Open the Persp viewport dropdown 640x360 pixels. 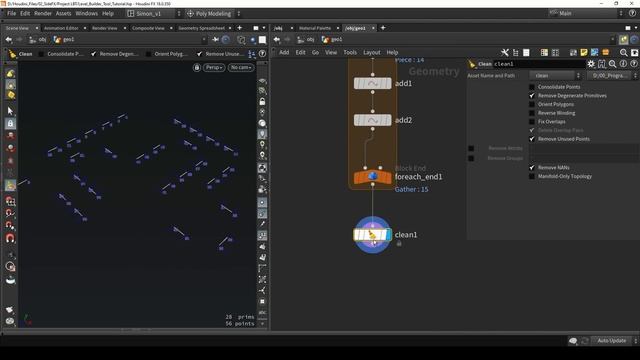pos(214,67)
